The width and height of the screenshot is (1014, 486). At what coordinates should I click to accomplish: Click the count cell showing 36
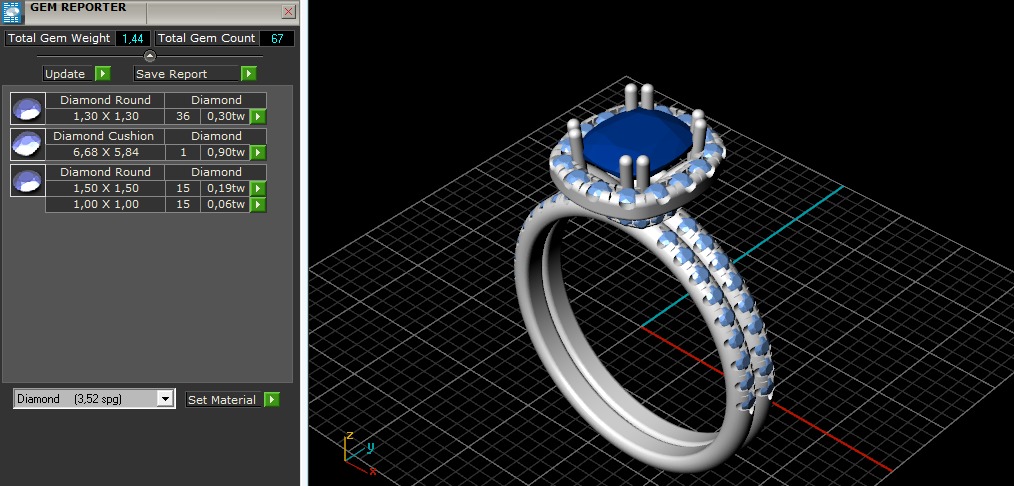(x=183, y=116)
